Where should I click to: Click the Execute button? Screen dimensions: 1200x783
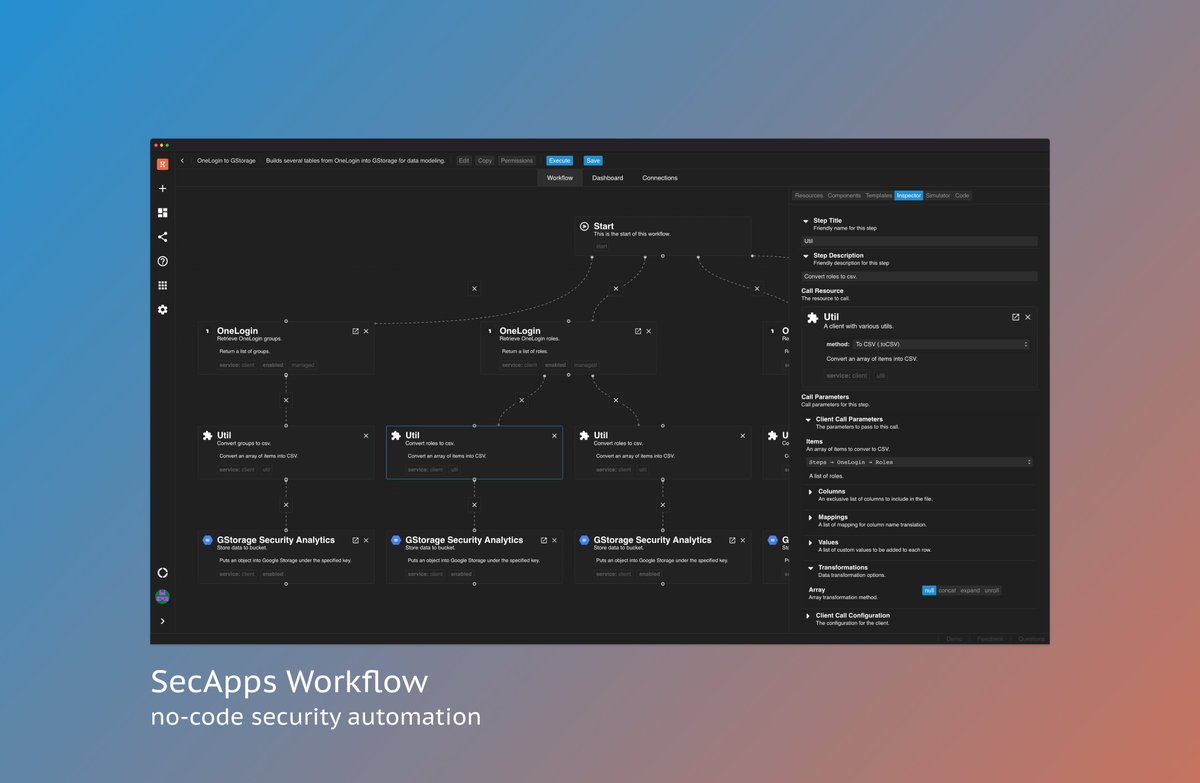click(x=560, y=161)
